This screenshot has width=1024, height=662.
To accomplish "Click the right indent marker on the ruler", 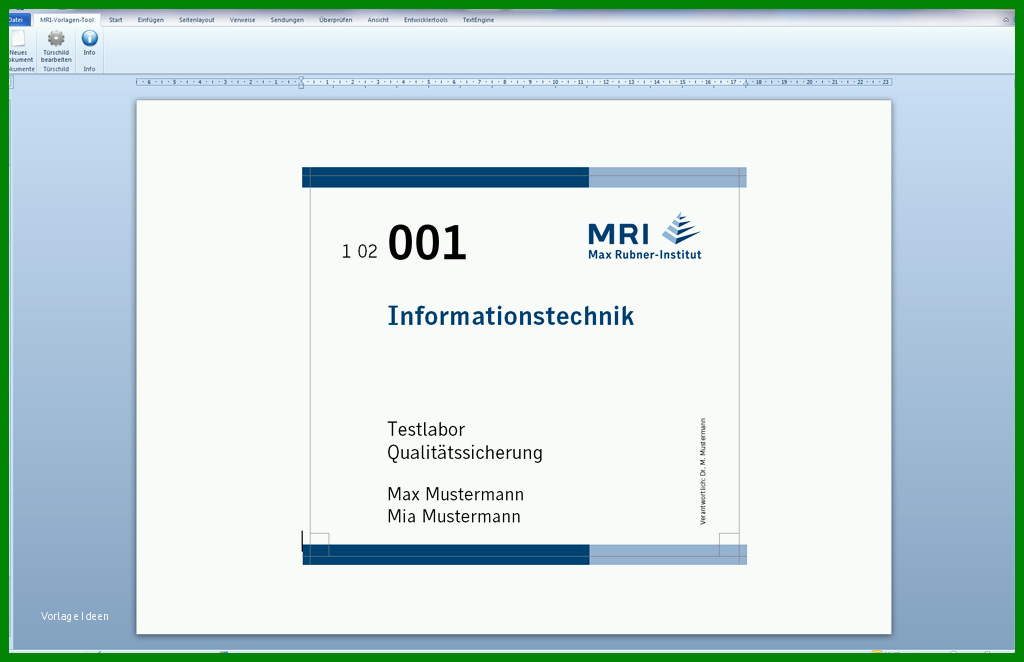I will point(746,83).
